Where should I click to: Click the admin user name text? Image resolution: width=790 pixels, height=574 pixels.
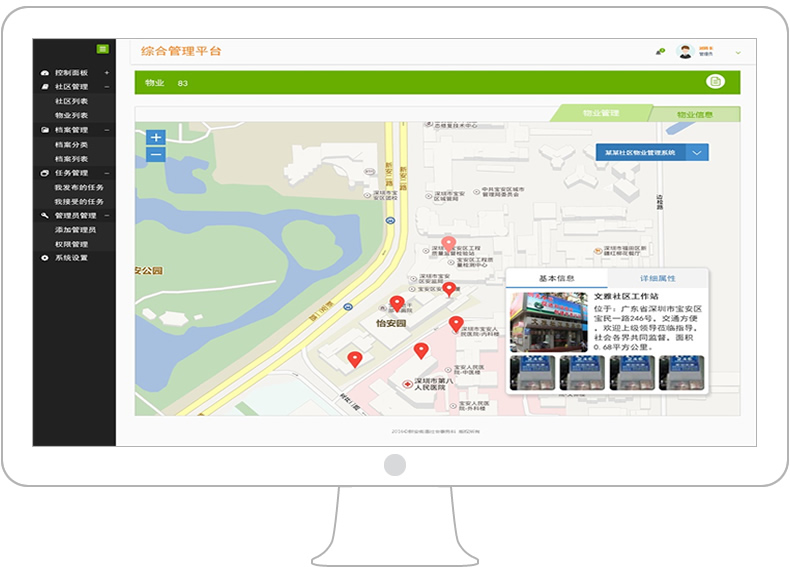pos(706,48)
